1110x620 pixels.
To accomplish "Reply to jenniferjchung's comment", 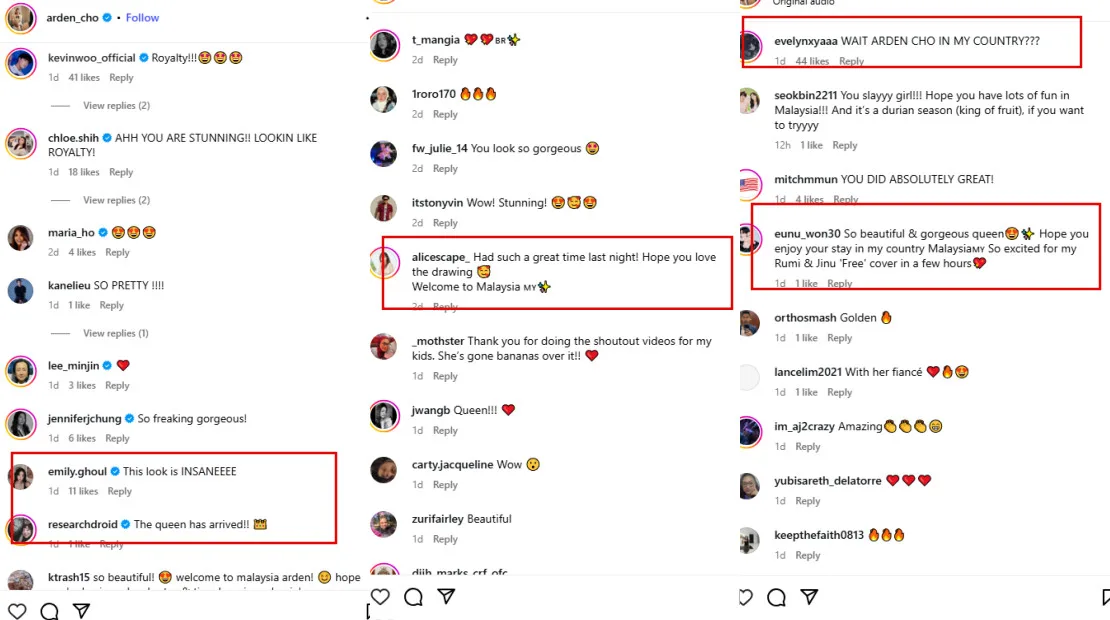I will pyautogui.click(x=118, y=438).
